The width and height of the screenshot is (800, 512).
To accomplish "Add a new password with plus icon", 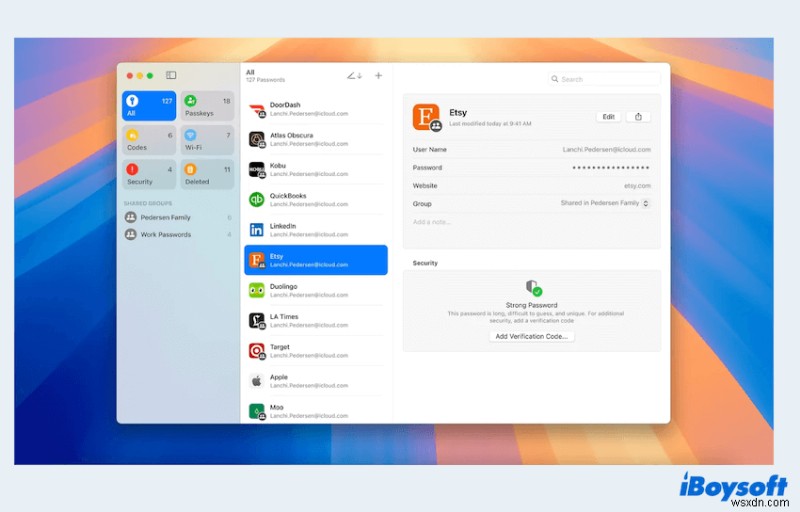I will click(x=379, y=75).
